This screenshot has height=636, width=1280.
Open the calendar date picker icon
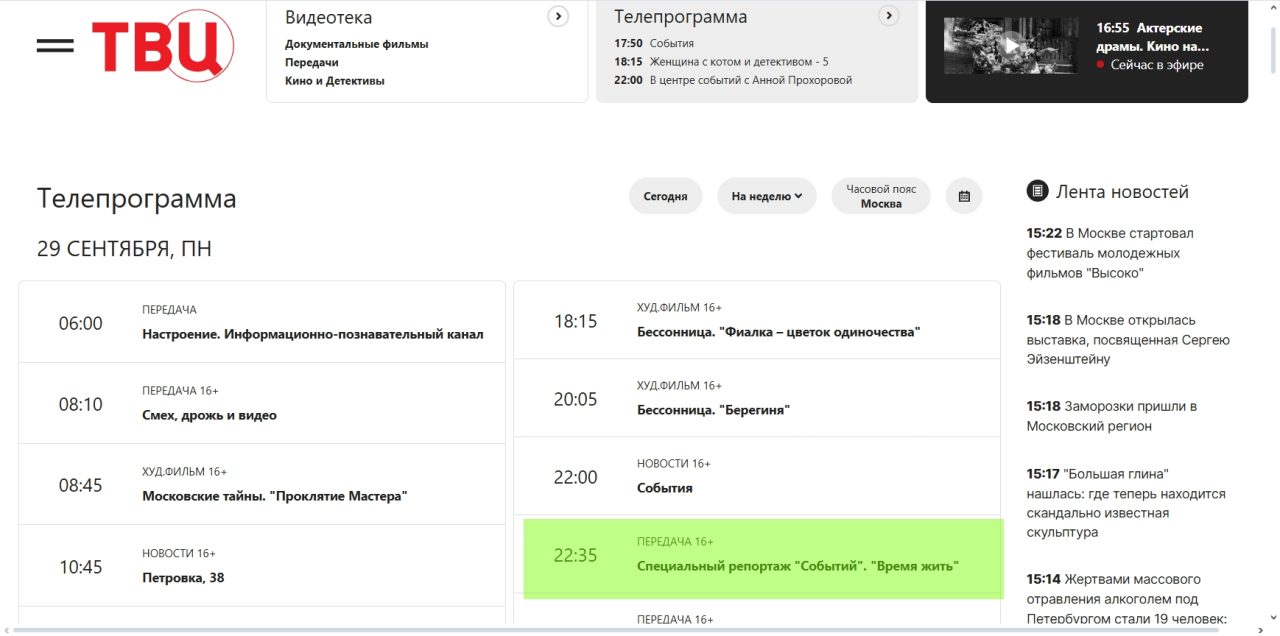pos(964,196)
